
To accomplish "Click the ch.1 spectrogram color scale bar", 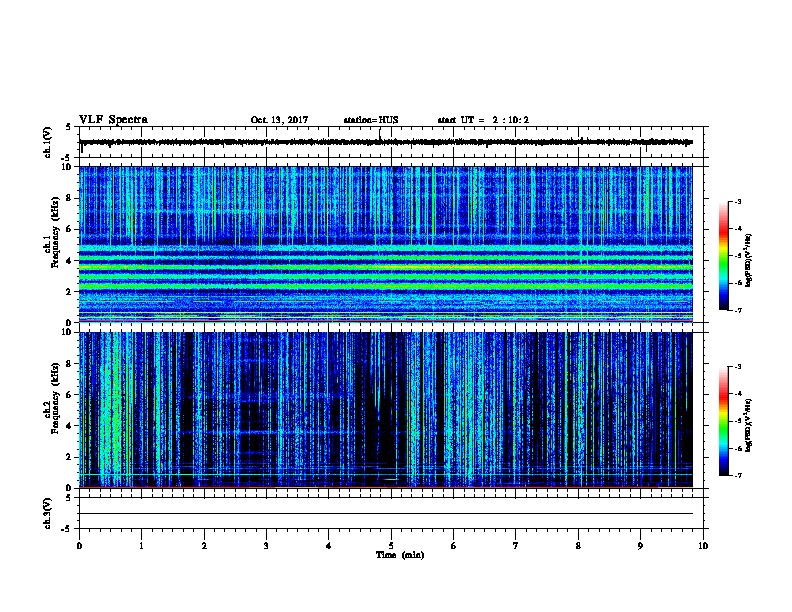I will point(724,256).
